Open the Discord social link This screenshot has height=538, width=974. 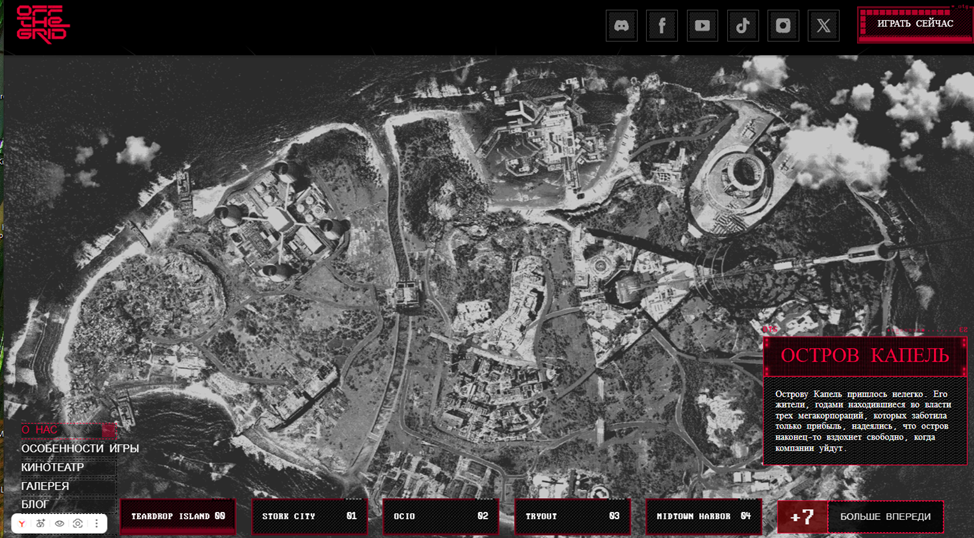click(621, 25)
